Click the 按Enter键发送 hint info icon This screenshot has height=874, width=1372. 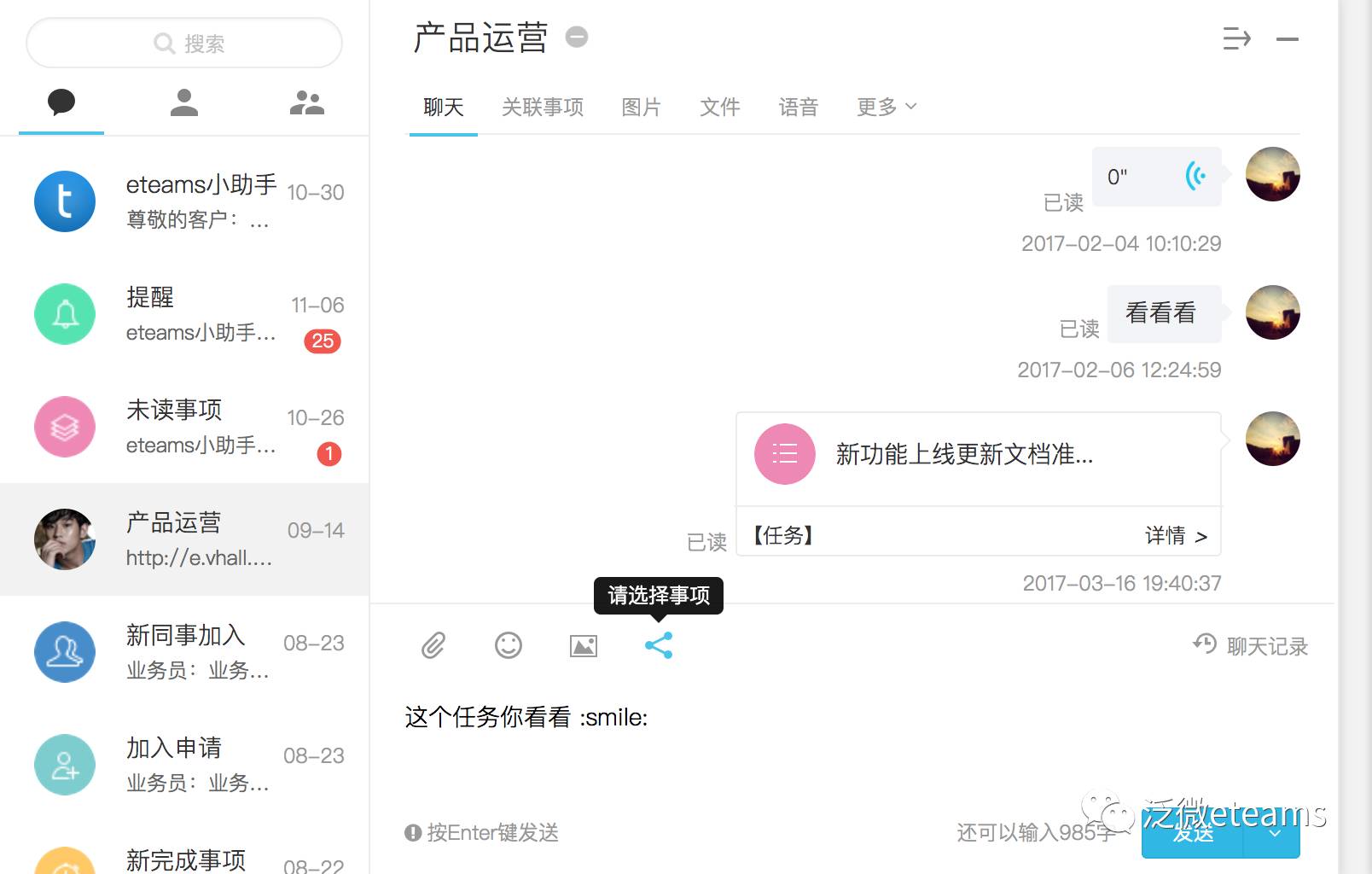414,833
